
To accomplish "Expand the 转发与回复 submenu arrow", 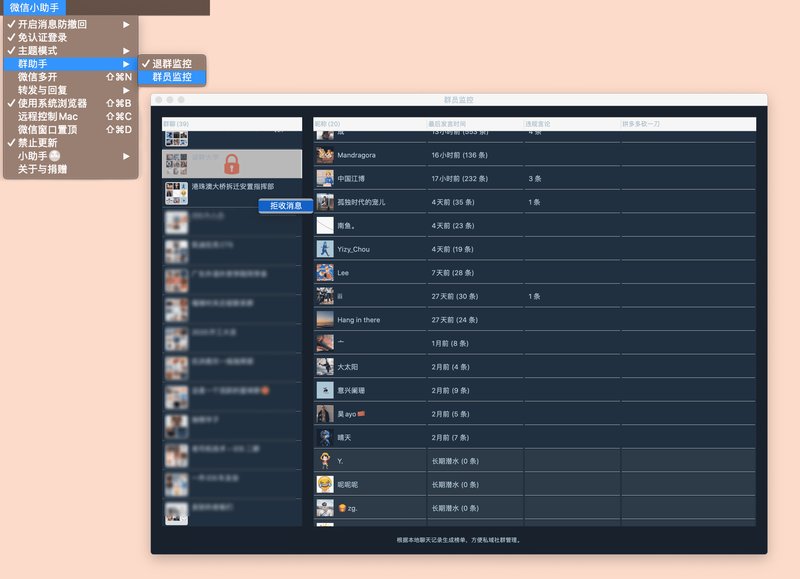I will [x=126, y=90].
